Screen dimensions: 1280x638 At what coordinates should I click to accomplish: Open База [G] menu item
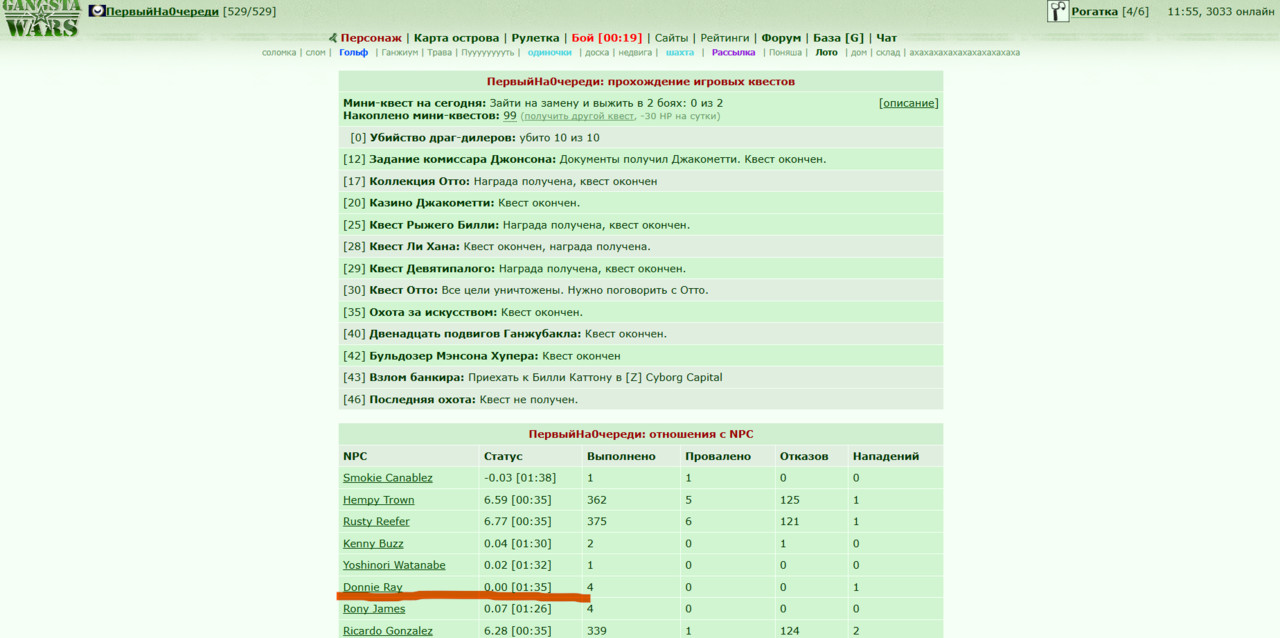tap(838, 38)
